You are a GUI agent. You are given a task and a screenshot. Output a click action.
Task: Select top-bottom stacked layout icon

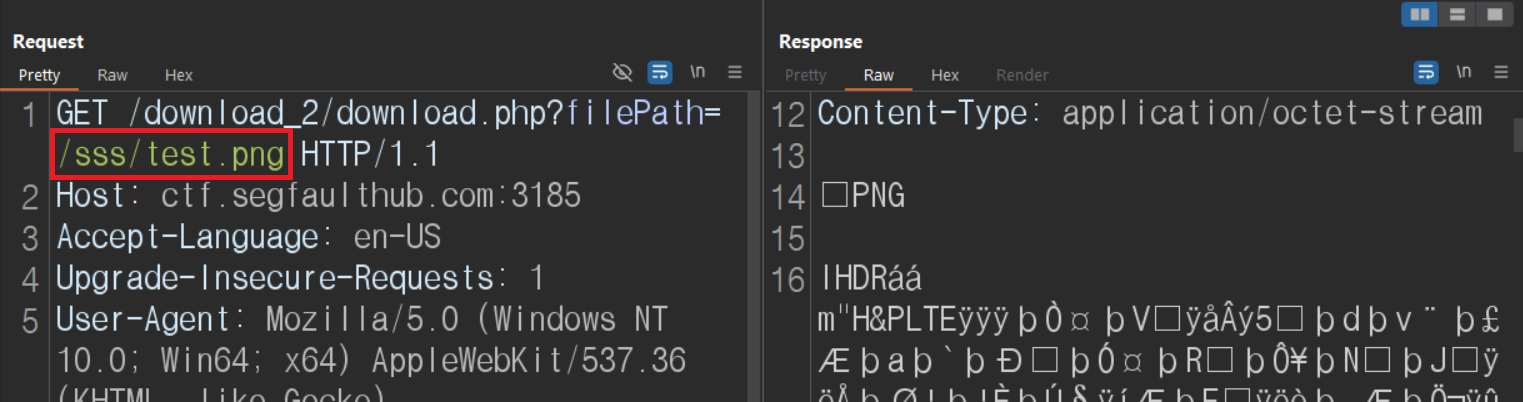coord(1457,14)
